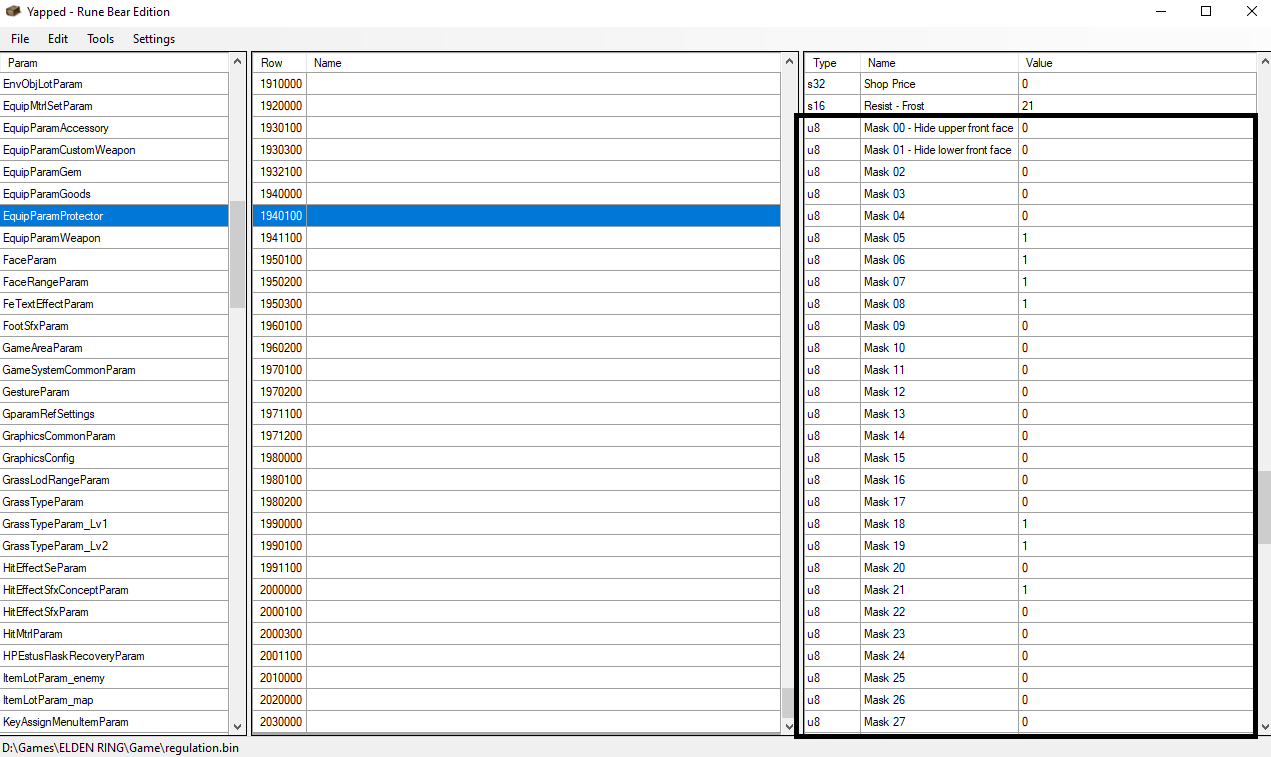Select FaceRangeParam param
Image resolution: width=1271 pixels, height=757 pixels.
point(114,282)
